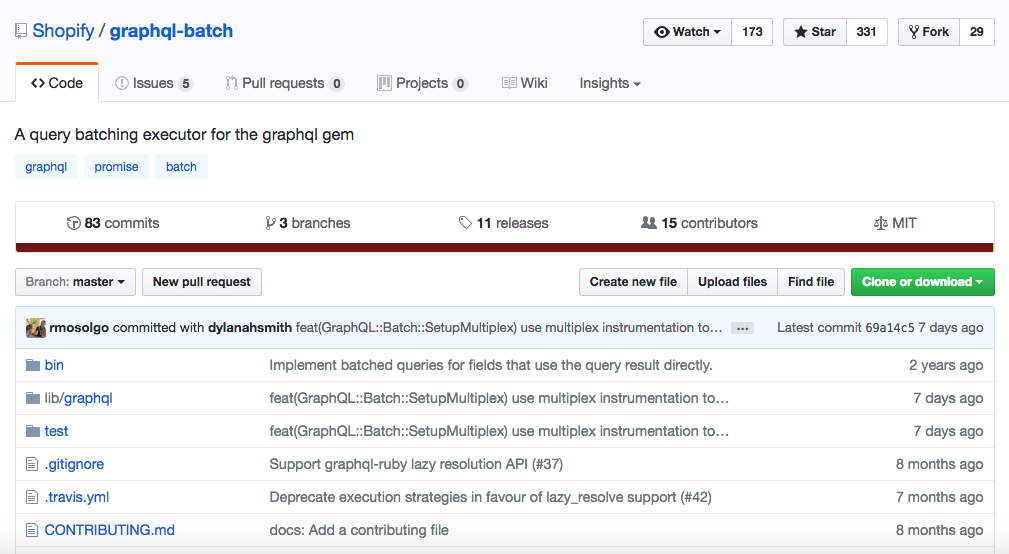This screenshot has width=1009, height=554.
Task: Click the New pull request button
Action: (201, 282)
